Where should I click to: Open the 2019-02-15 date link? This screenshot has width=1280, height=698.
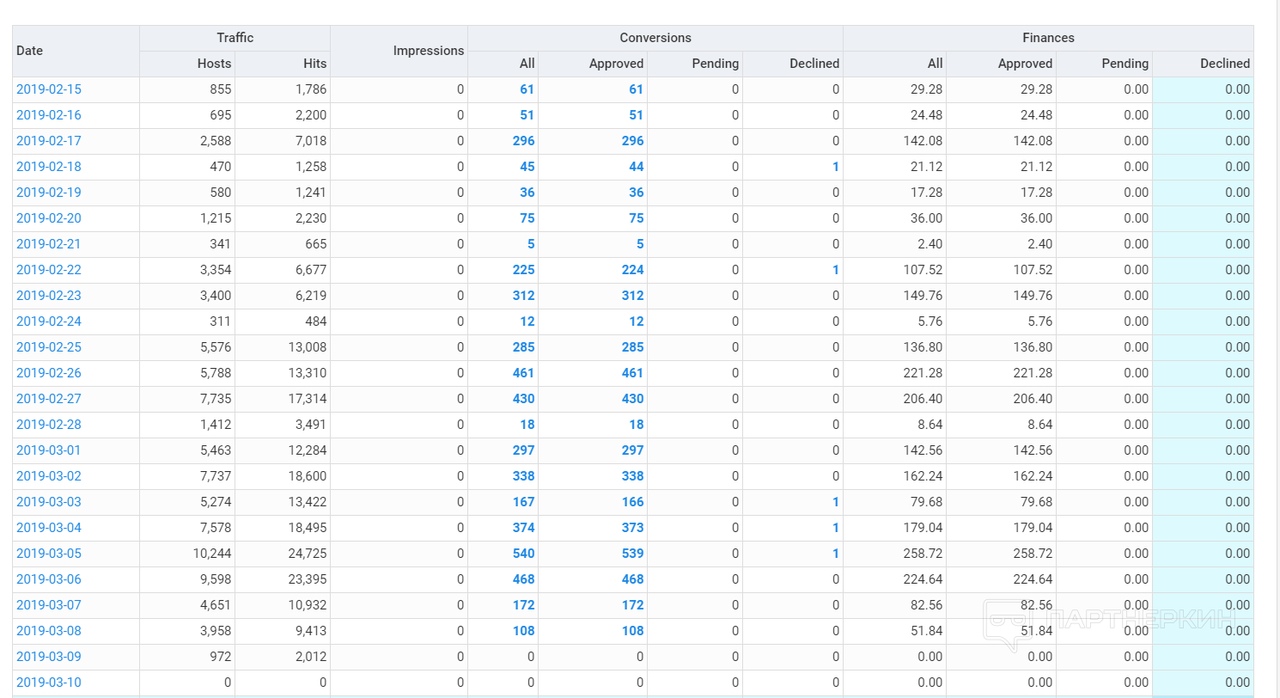48,89
